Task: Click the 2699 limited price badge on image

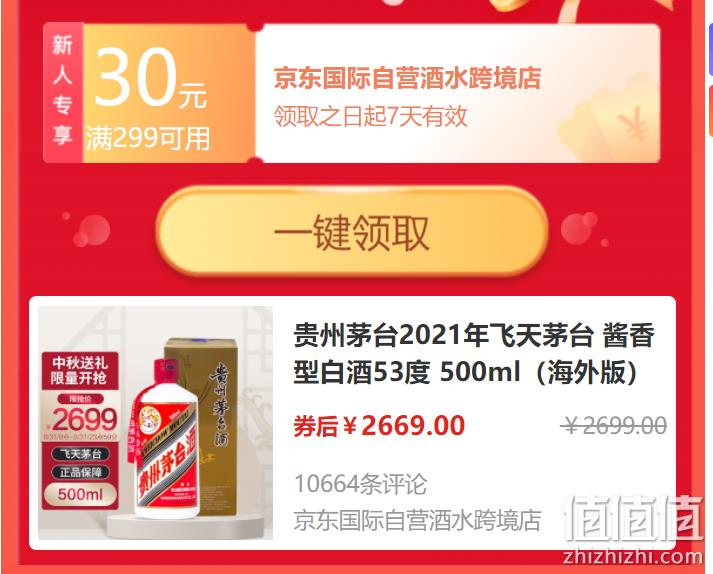Action: [82, 419]
